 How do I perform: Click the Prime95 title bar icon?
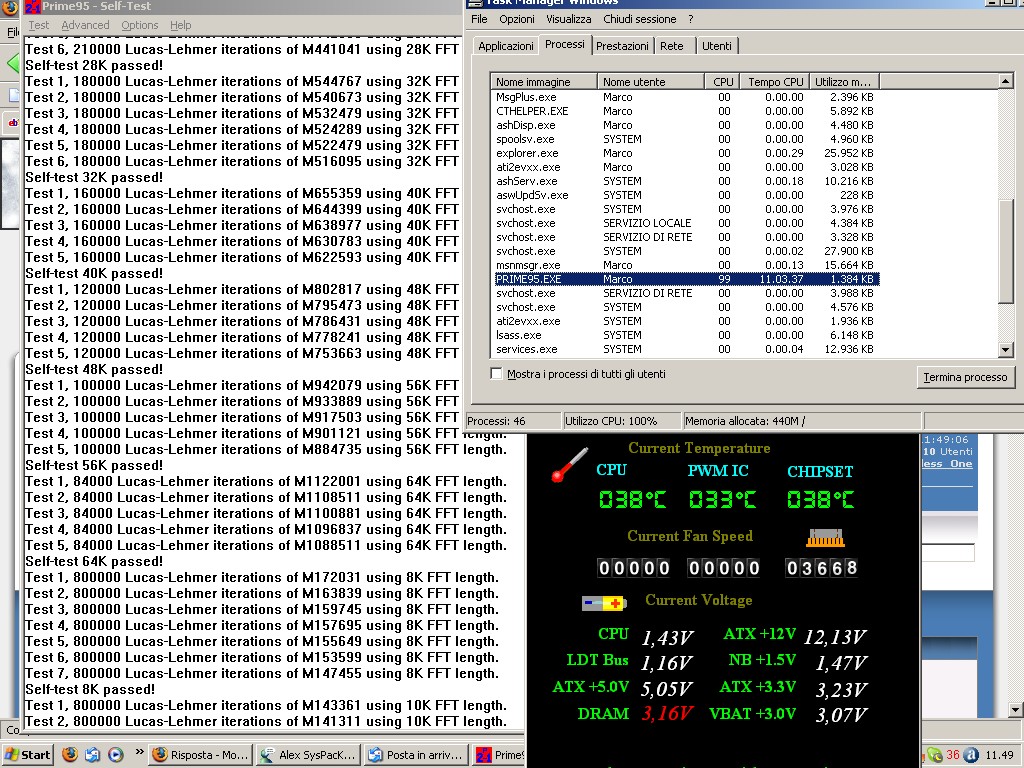click(32, 7)
